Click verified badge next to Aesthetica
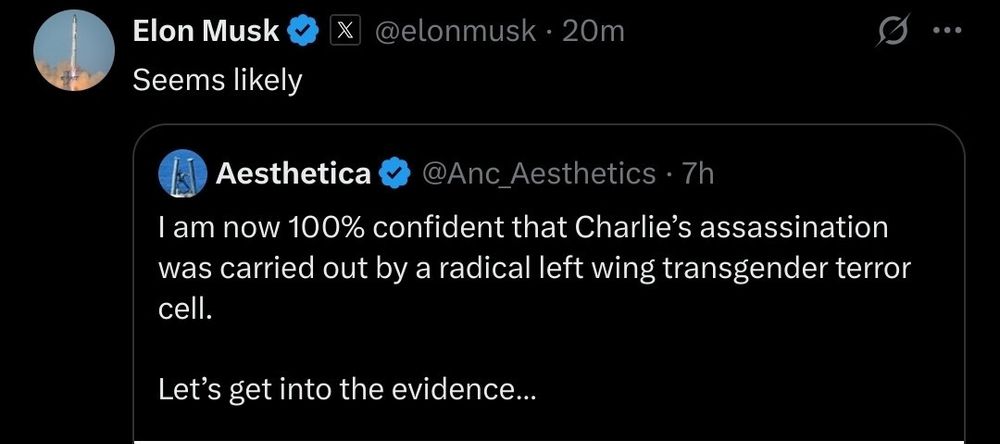 (397, 175)
